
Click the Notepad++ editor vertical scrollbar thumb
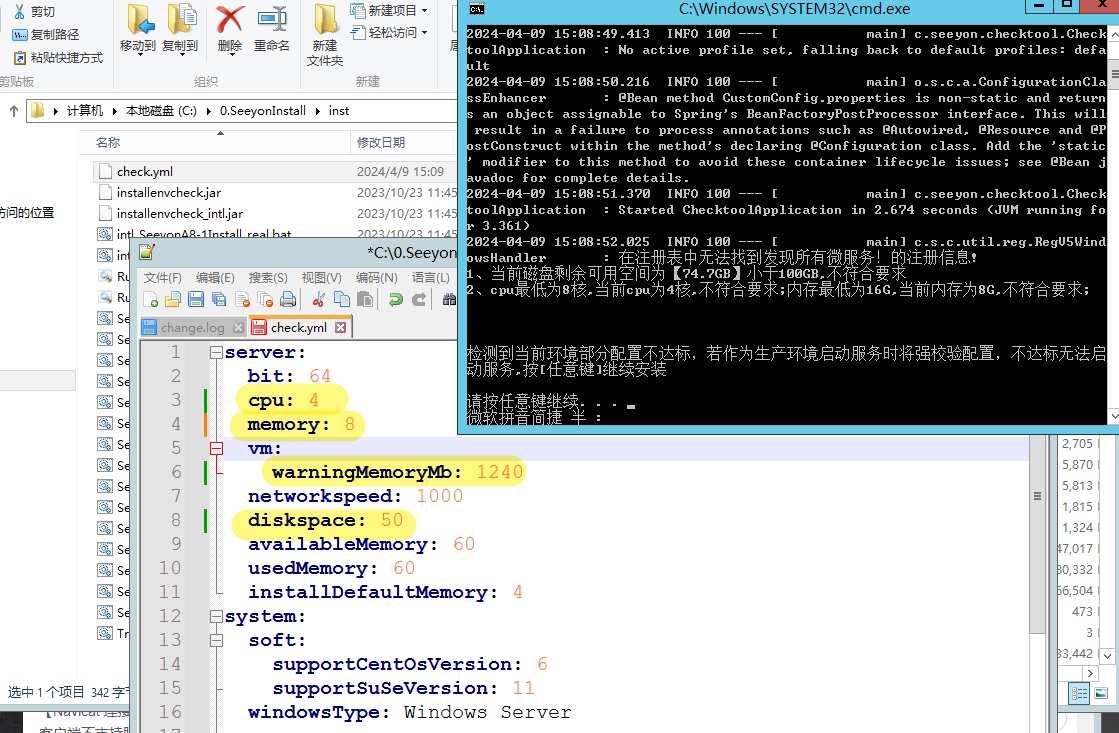pos(1037,496)
